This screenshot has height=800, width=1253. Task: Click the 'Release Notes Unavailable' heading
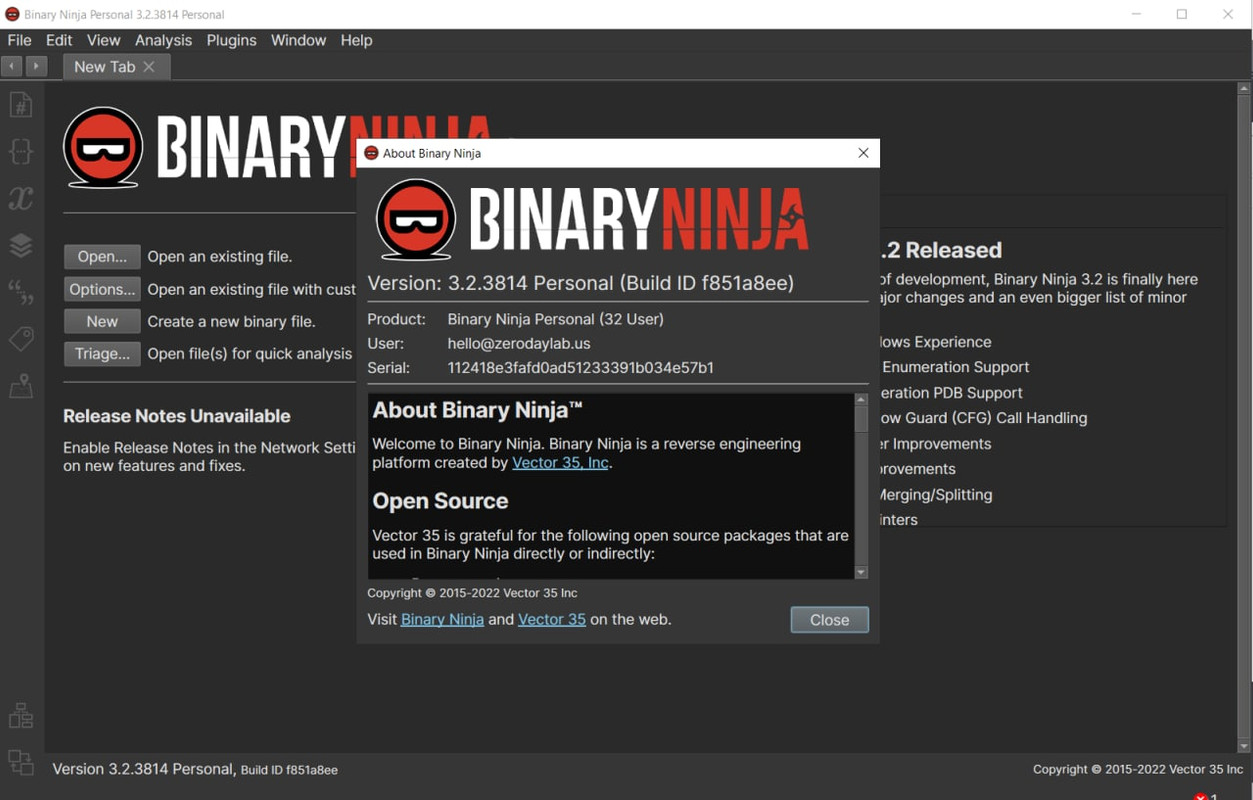pos(177,416)
